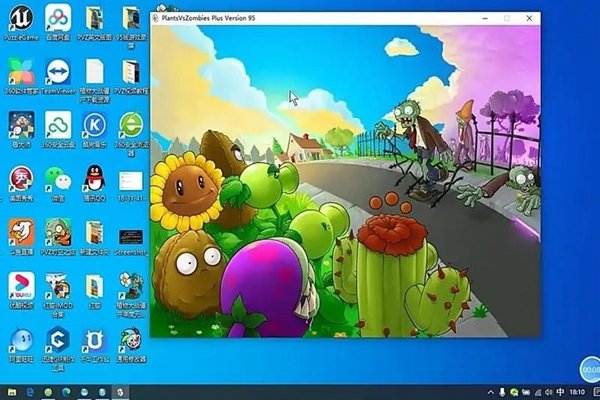This screenshot has height=400, width=600.
Task: Click the blue recording timer circle
Action: click(x=589, y=368)
